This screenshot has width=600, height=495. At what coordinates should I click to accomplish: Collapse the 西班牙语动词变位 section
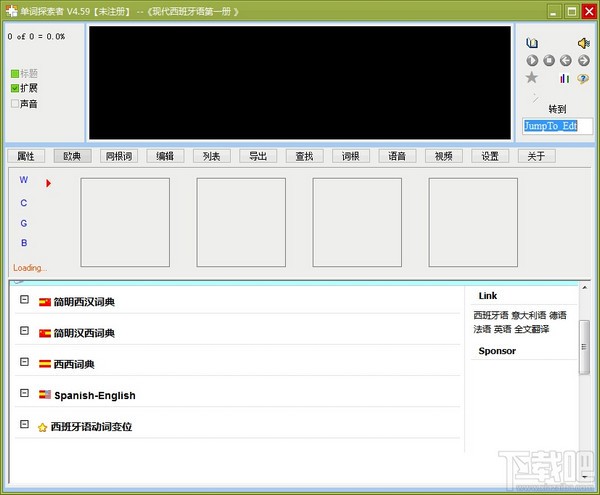coord(25,425)
